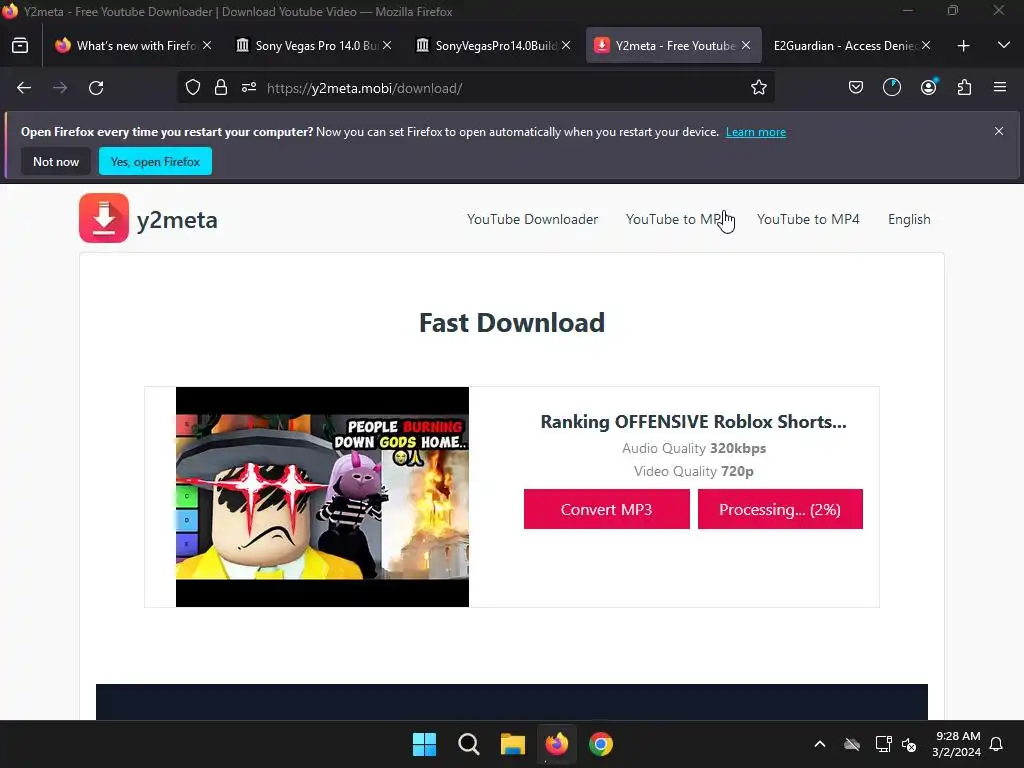Click Firefox icon in taskbar
The image size is (1024, 768).
556,744
